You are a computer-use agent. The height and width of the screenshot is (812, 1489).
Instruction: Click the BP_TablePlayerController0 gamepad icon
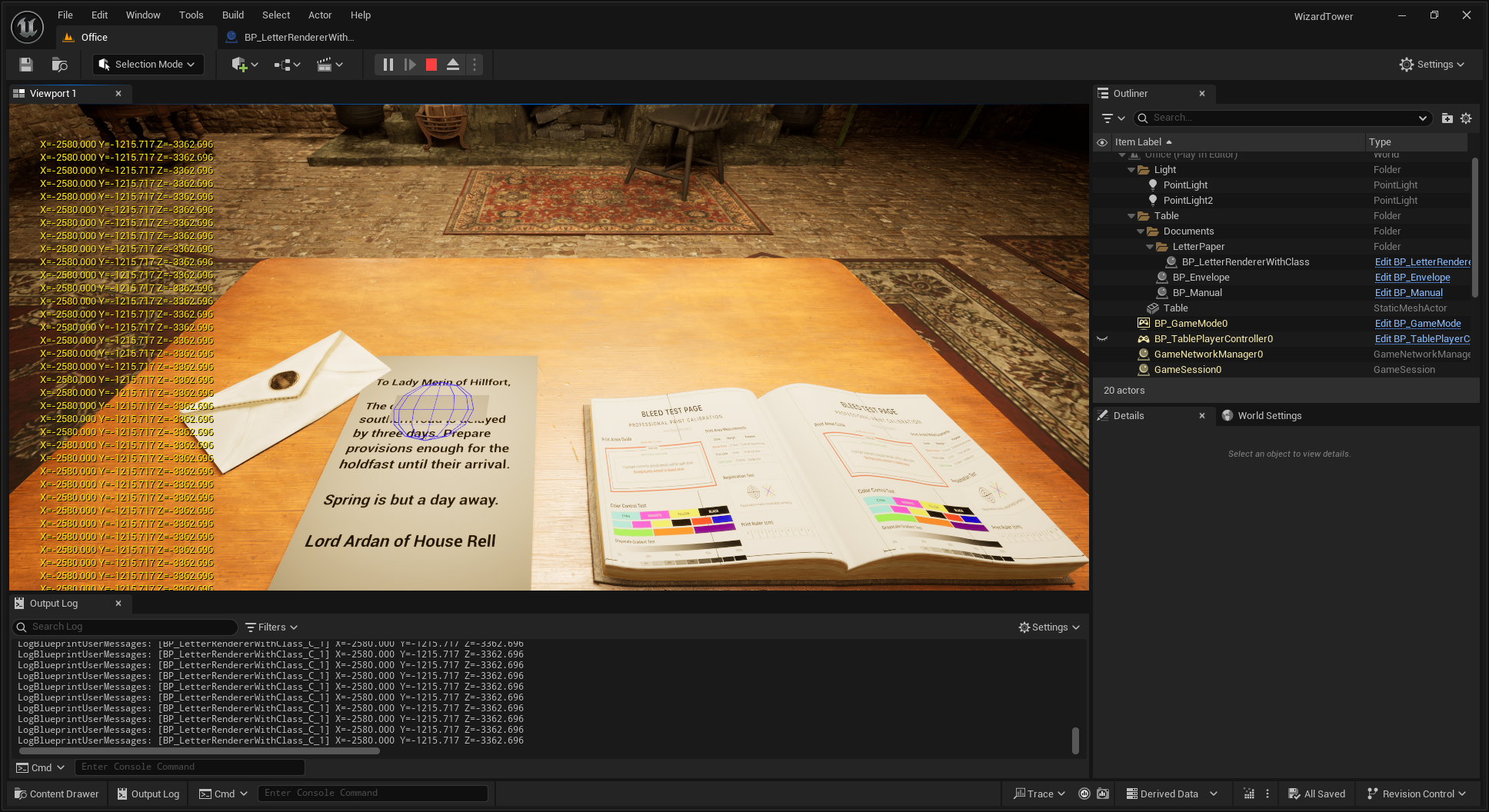pyautogui.click(x=1143, y=338)
